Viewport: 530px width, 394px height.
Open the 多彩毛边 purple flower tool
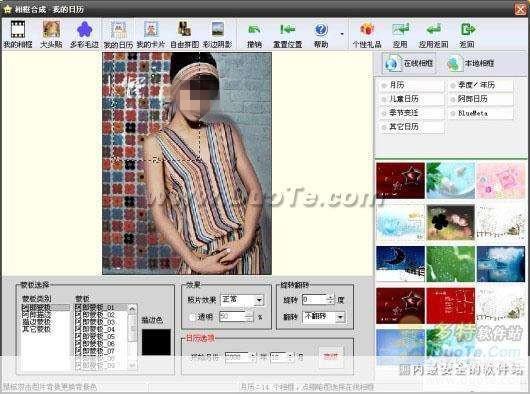[85, 34]
